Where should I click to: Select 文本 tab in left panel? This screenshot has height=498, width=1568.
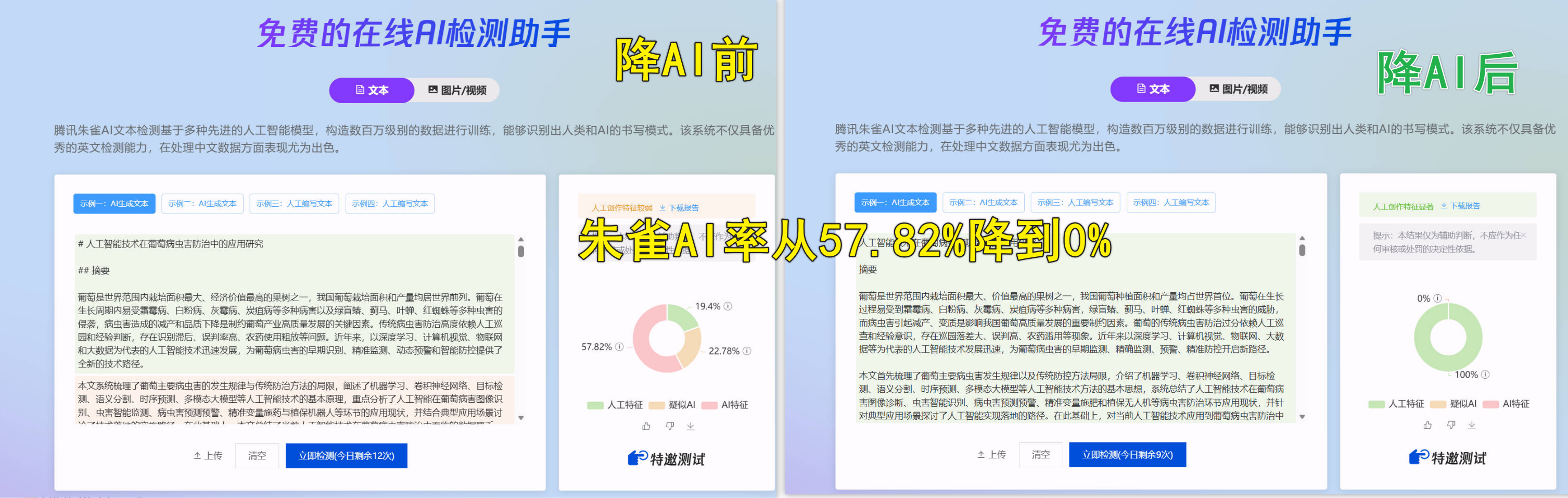tap(372, 90)
